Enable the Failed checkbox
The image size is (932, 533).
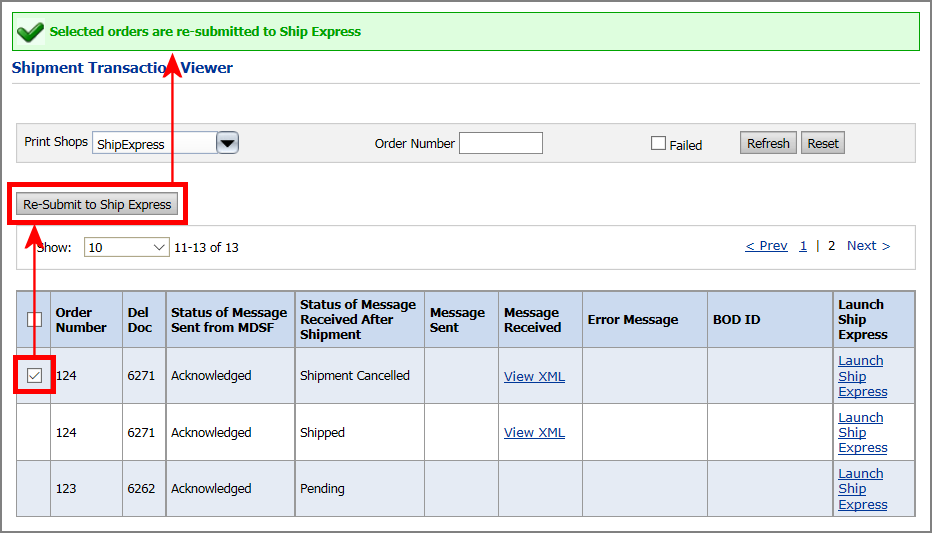coord(658,143)
